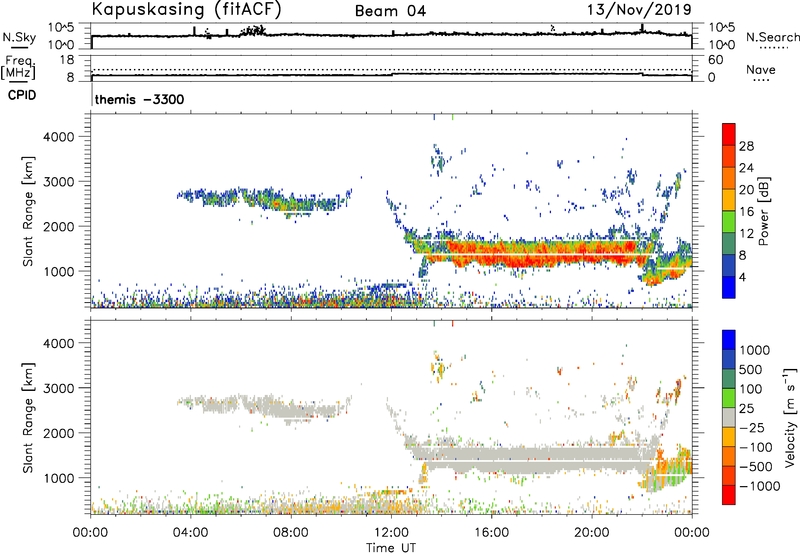
Task: Click the '16:00' time tick label
Action: 491,533
